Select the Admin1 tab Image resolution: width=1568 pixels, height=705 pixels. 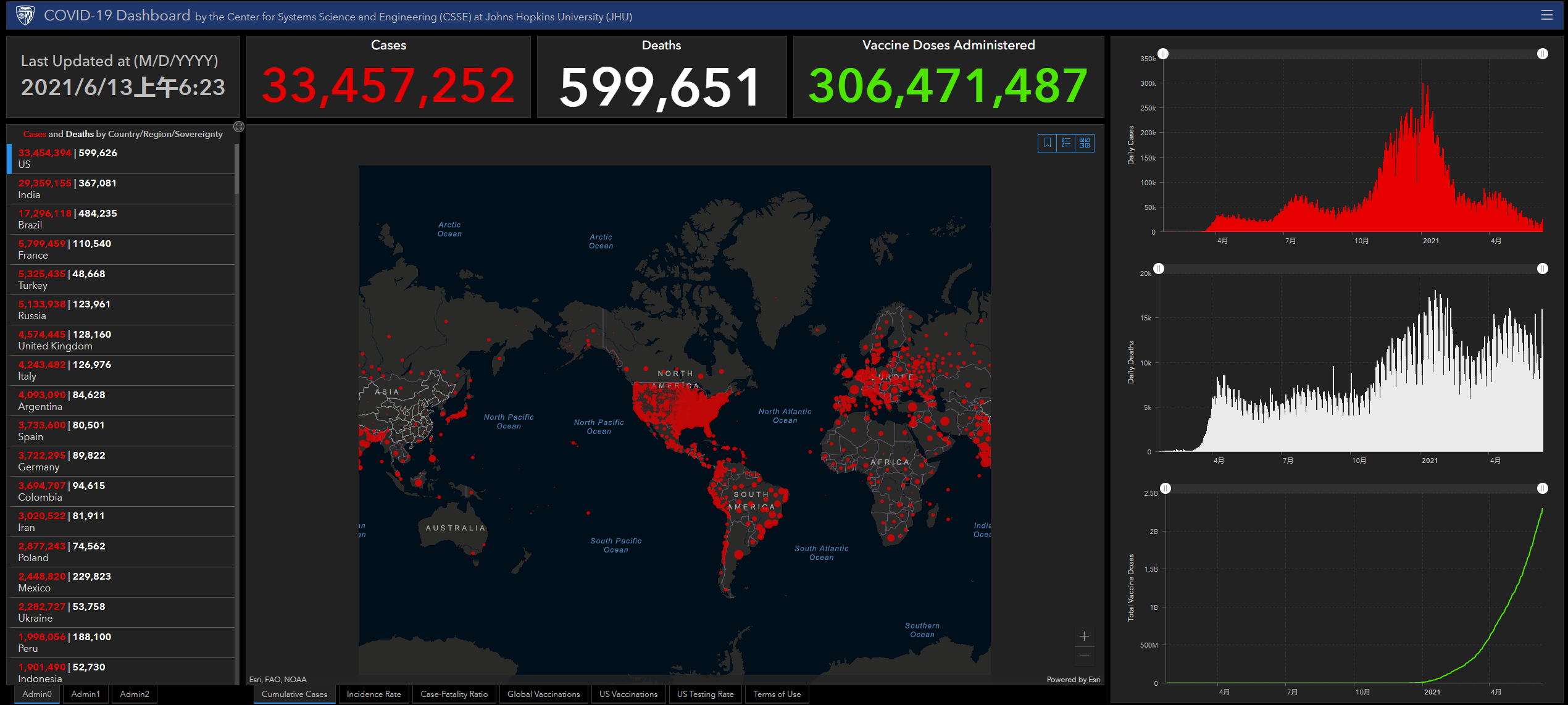85,694
